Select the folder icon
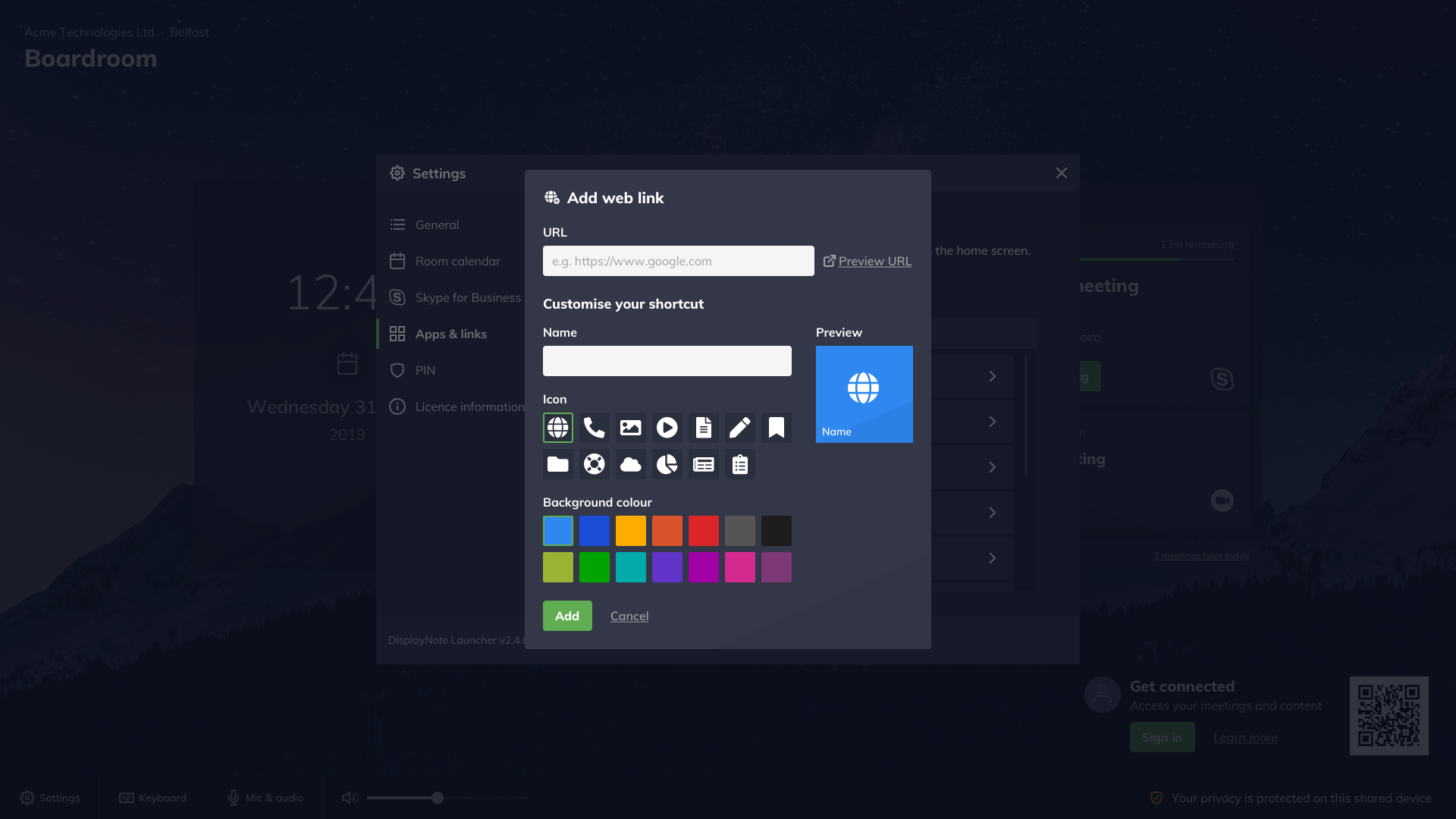The image size is (1456, 819). [x=557, y=463]
